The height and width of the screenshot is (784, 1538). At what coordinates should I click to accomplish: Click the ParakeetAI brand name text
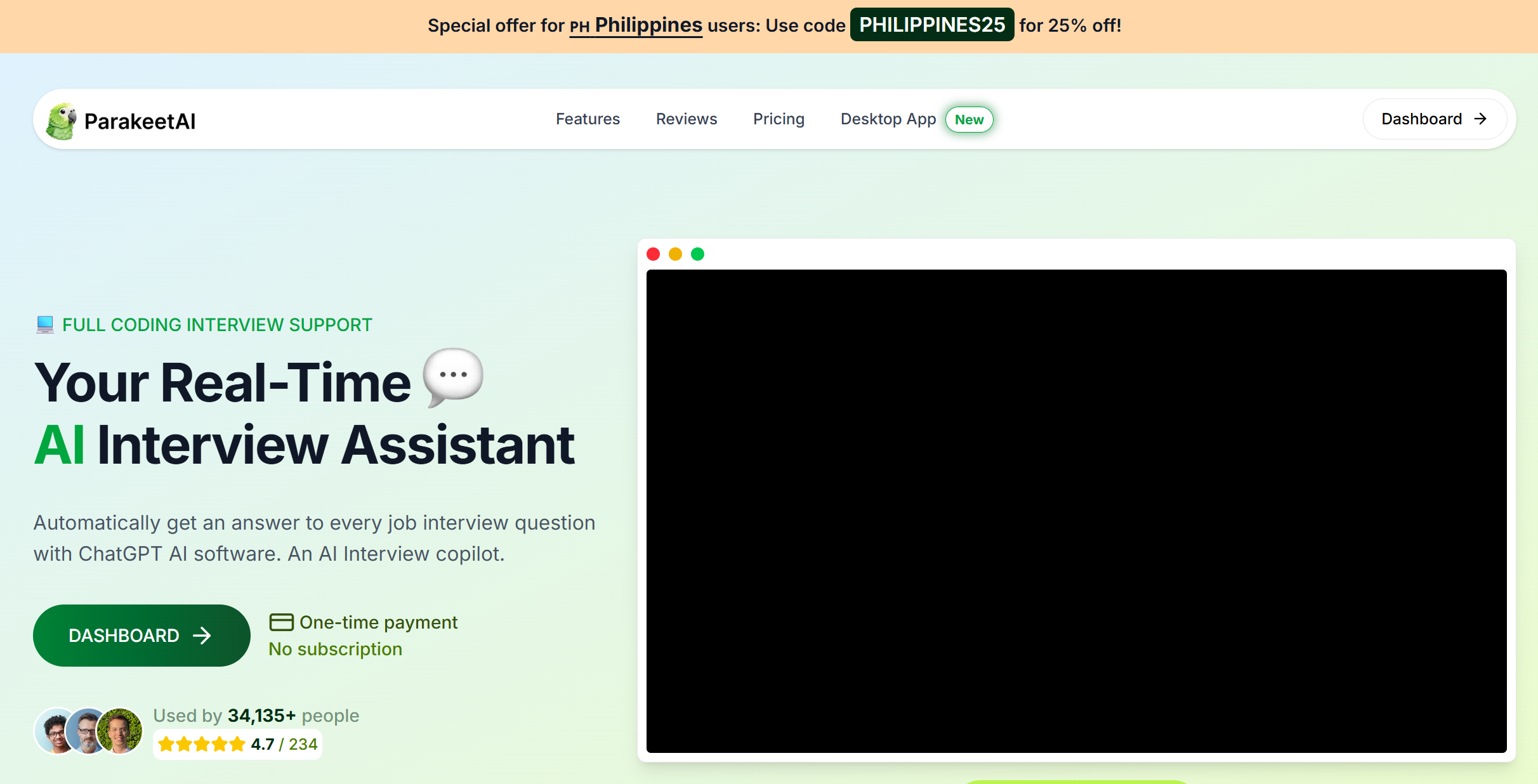140,121
